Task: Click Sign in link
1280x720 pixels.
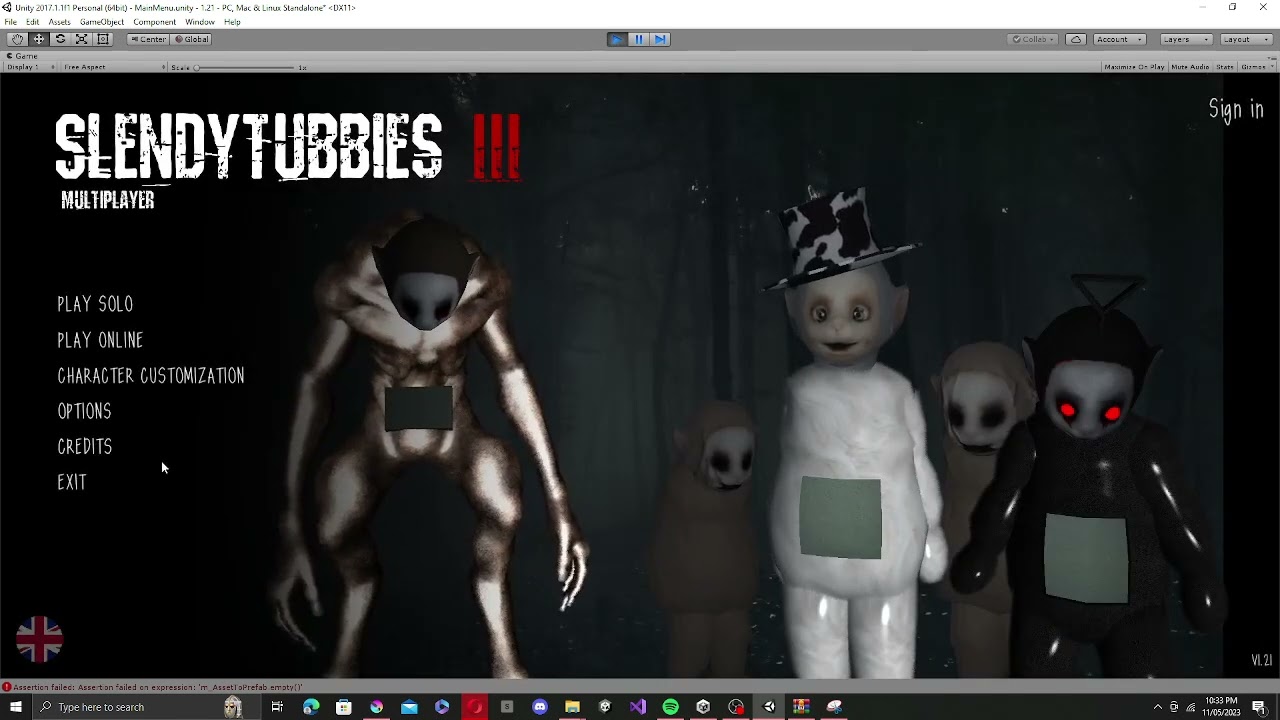Action: click(x=1236, y=109)
